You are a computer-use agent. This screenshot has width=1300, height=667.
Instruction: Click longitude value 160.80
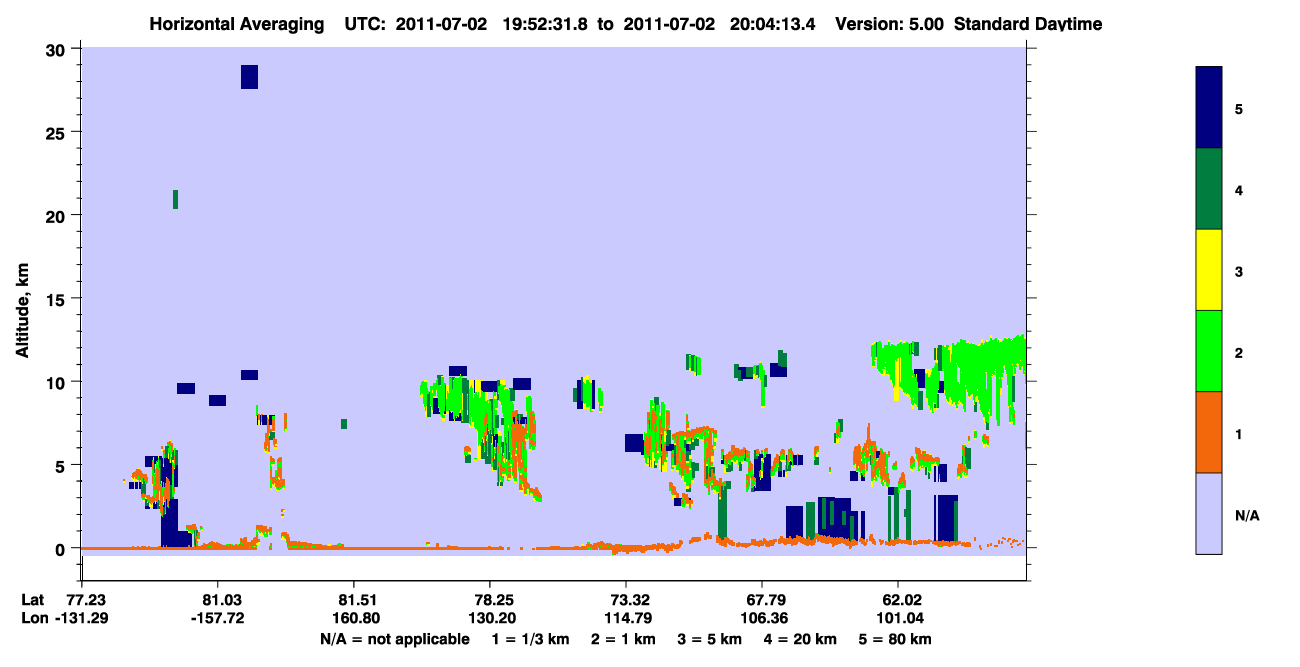click(x=354, y=619)
